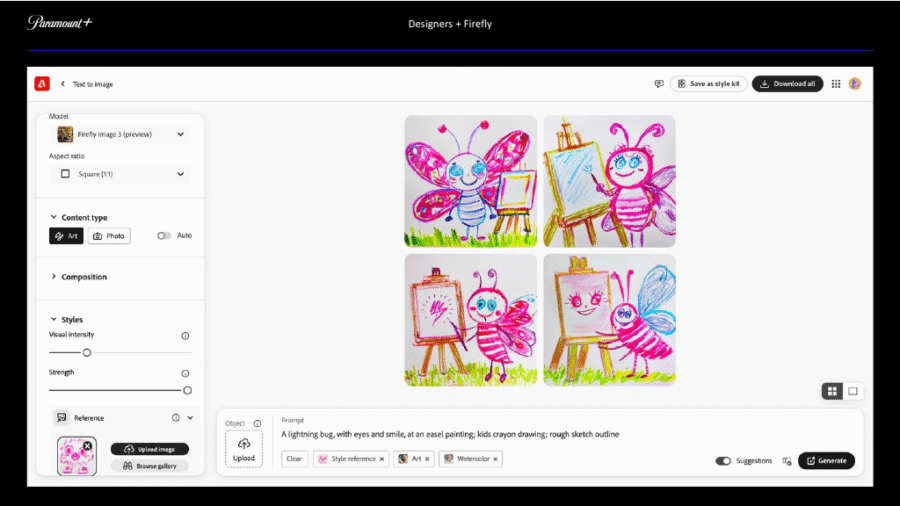Click the prompt settings icon beside Suggestions
The image size is (900, 506).
tap(787, 461)
